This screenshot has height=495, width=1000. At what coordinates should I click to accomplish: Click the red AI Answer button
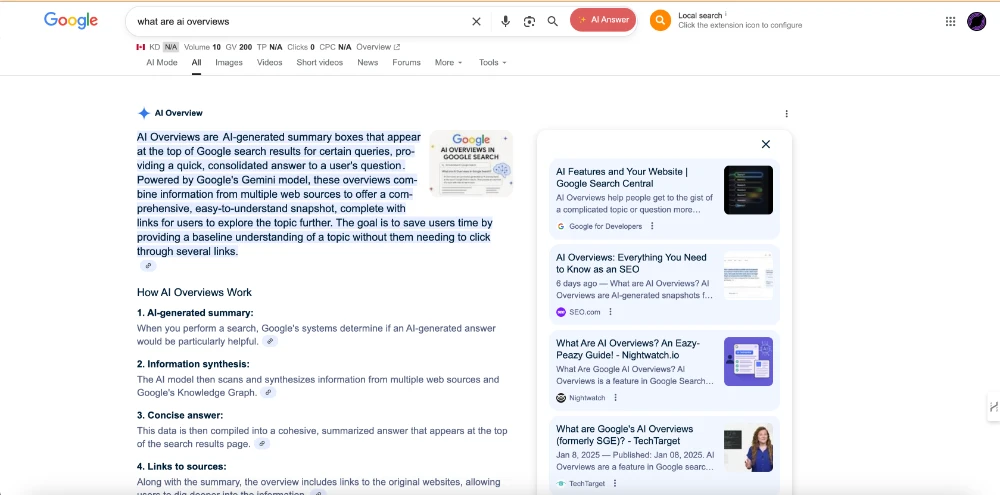coord(603,20)
